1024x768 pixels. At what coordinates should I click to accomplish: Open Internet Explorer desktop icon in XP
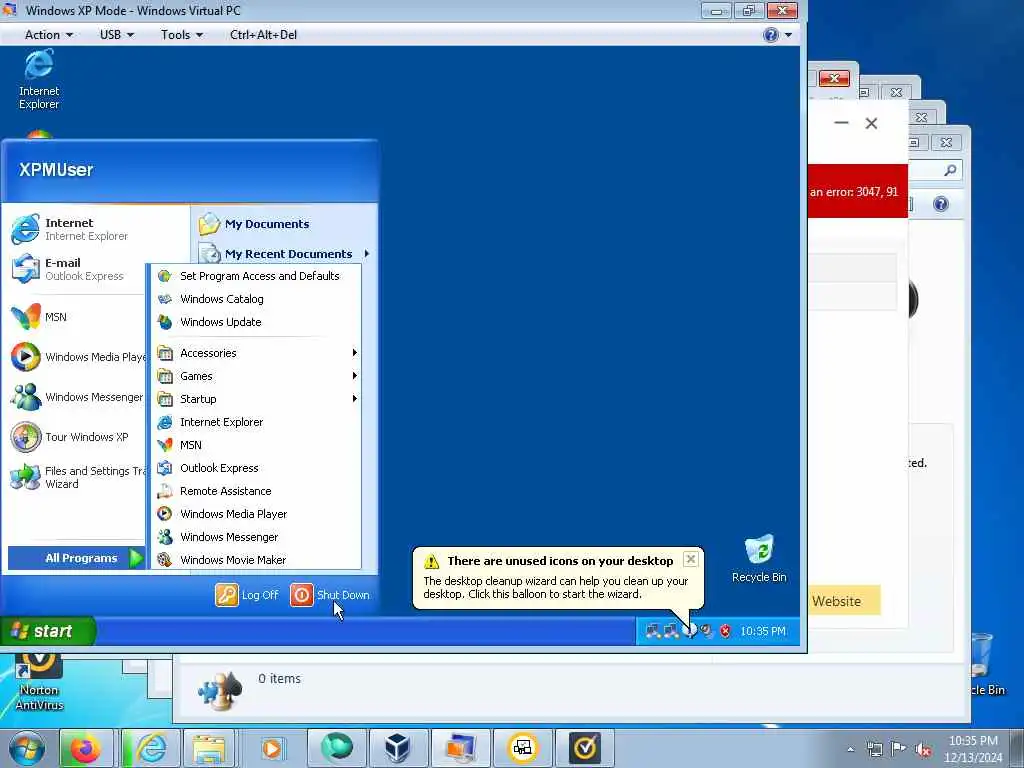tap(39, 80)
